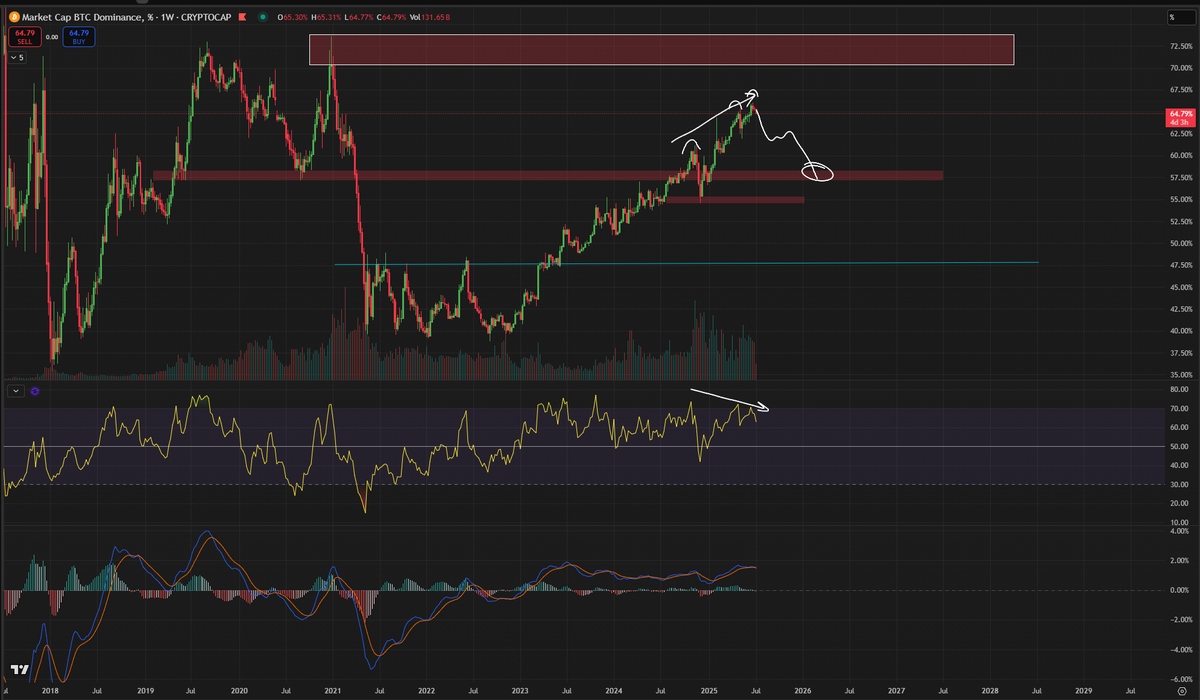Click the 0.00 spread value between SELL and BUY
The height and width of the screenshot is (700, 1200).
click(52, 36)
